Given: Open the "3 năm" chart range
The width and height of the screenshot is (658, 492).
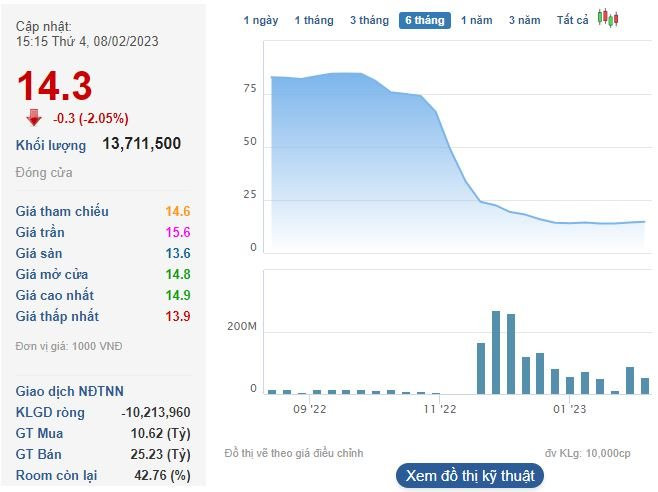Looking at the screenshot, I should click(x=524, y=20).
